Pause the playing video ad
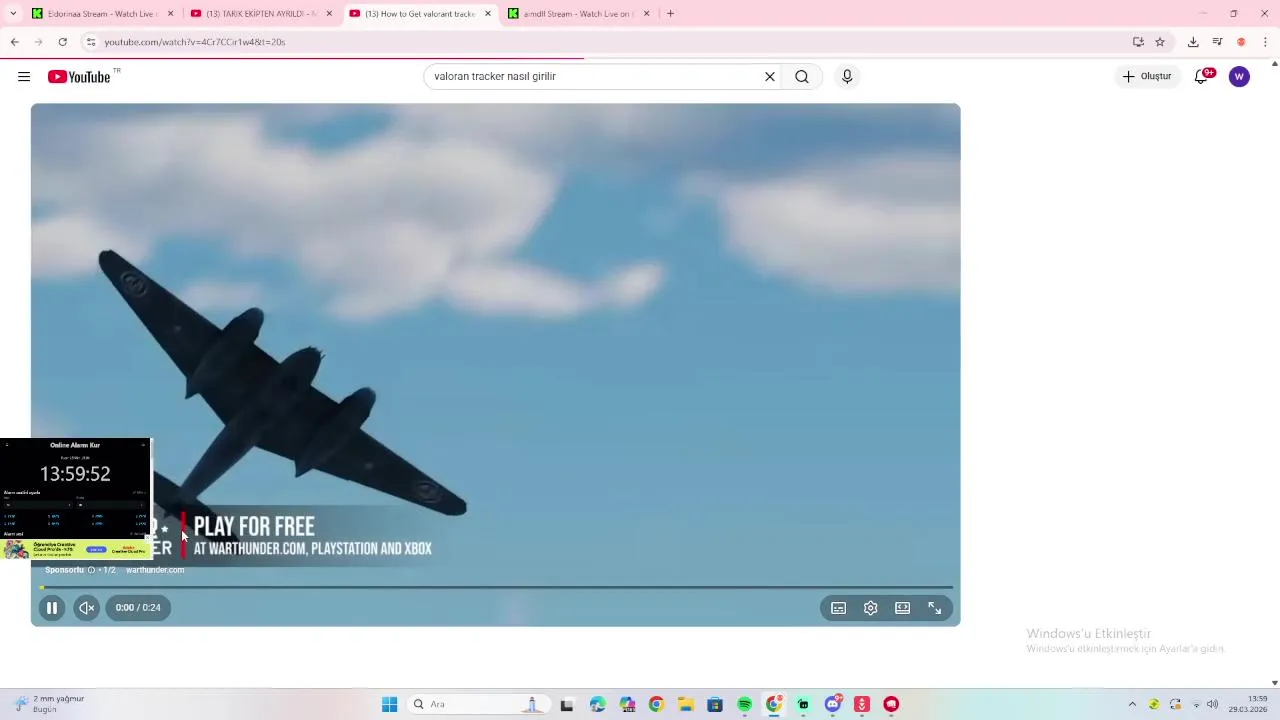Screen dimensions: 1280x720 [52, 608]
